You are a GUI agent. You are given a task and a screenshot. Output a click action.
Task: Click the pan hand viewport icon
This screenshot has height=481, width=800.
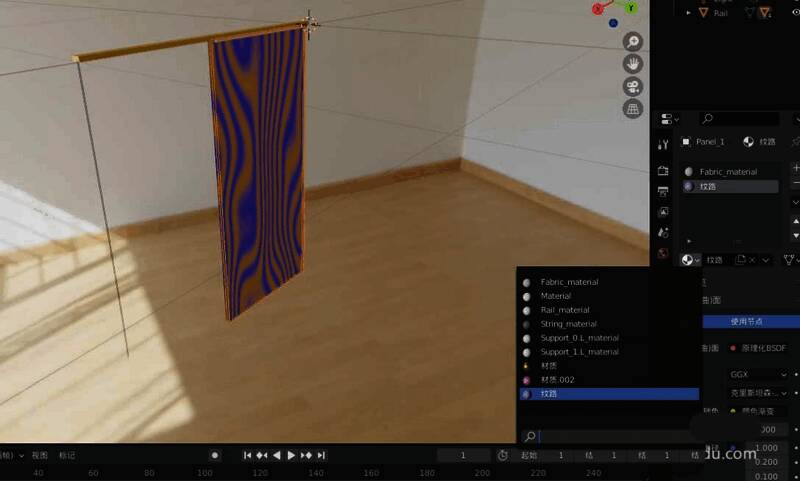click(x=633, y=63)
